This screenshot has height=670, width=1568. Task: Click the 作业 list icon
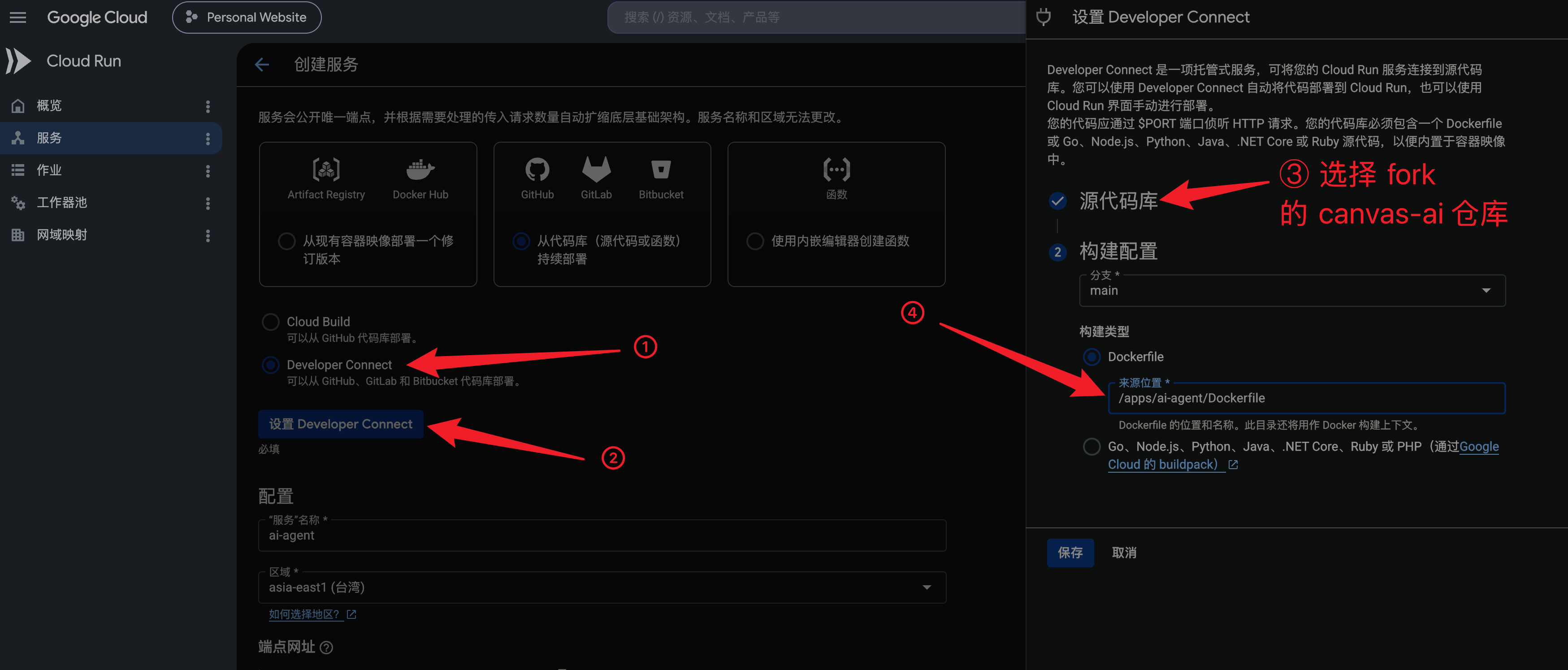pyautogui.click(x=18, y=170)
